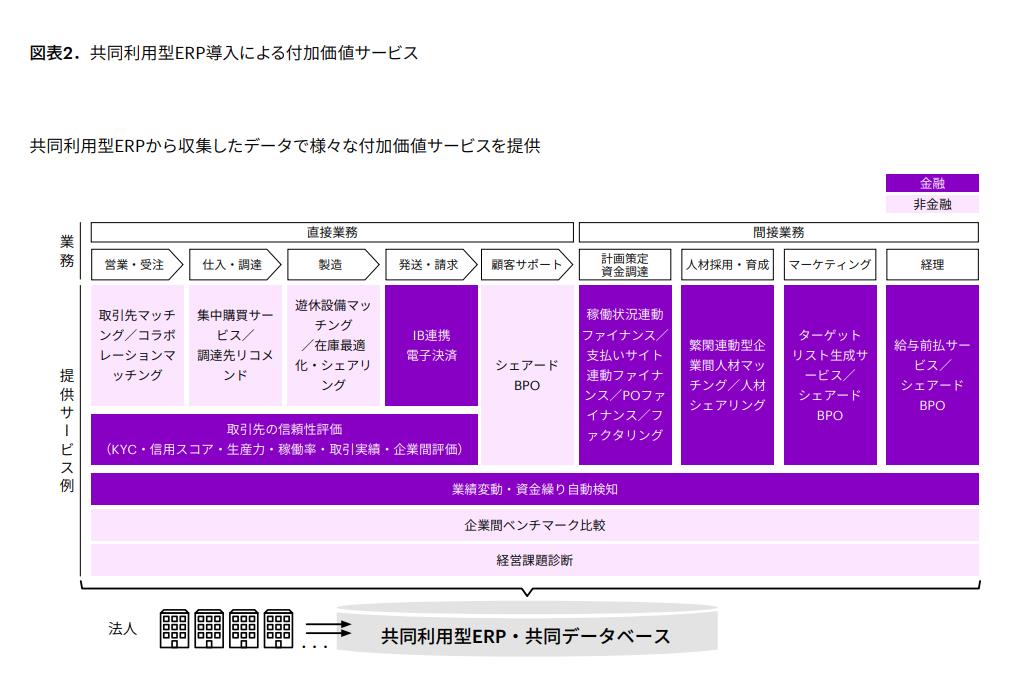Click the IB連携 電子決済 service box
The image size is (1020, 685).
tap(431, 345)
